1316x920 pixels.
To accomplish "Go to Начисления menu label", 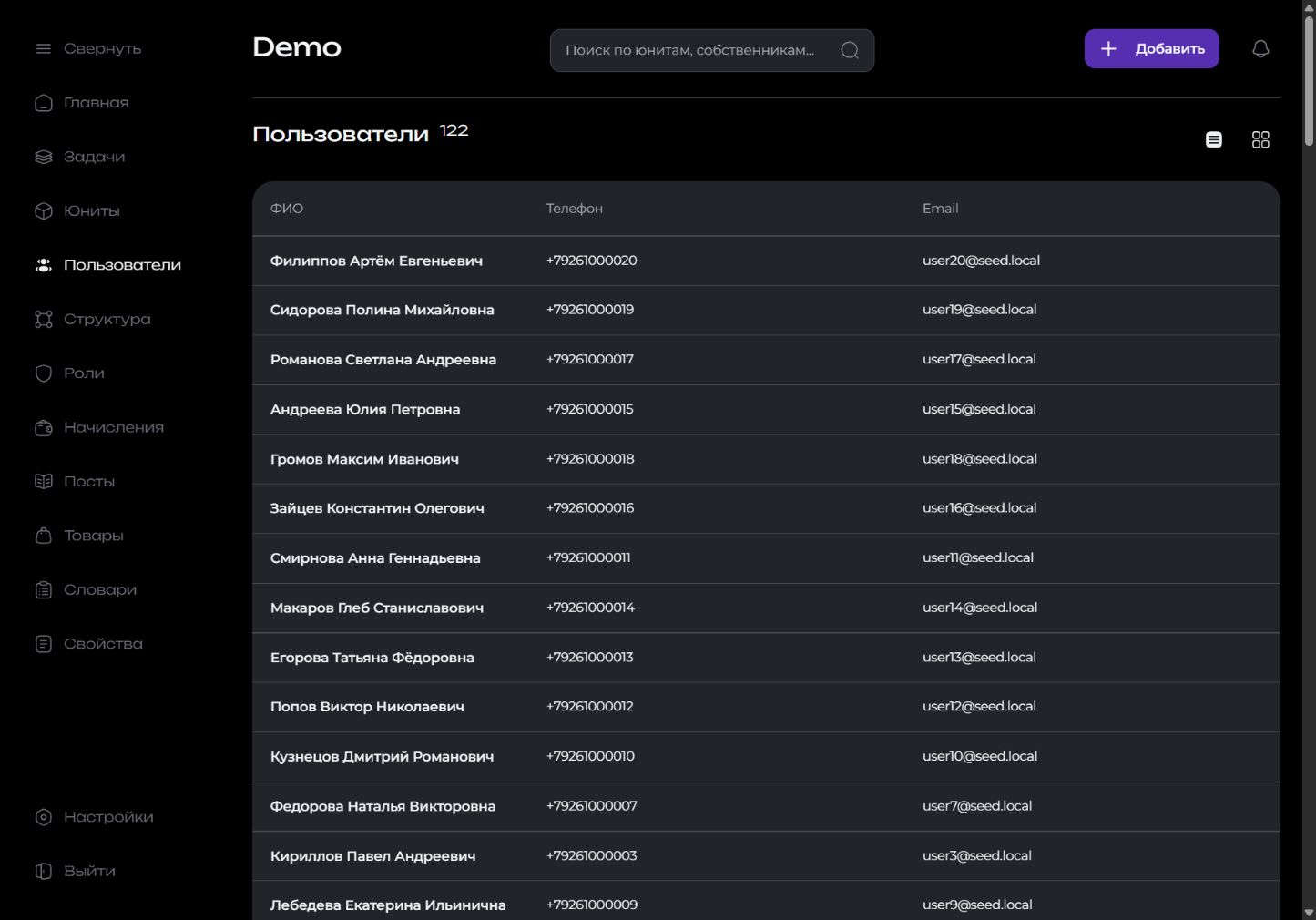I will pyautogui.click(x=114, y=428).
